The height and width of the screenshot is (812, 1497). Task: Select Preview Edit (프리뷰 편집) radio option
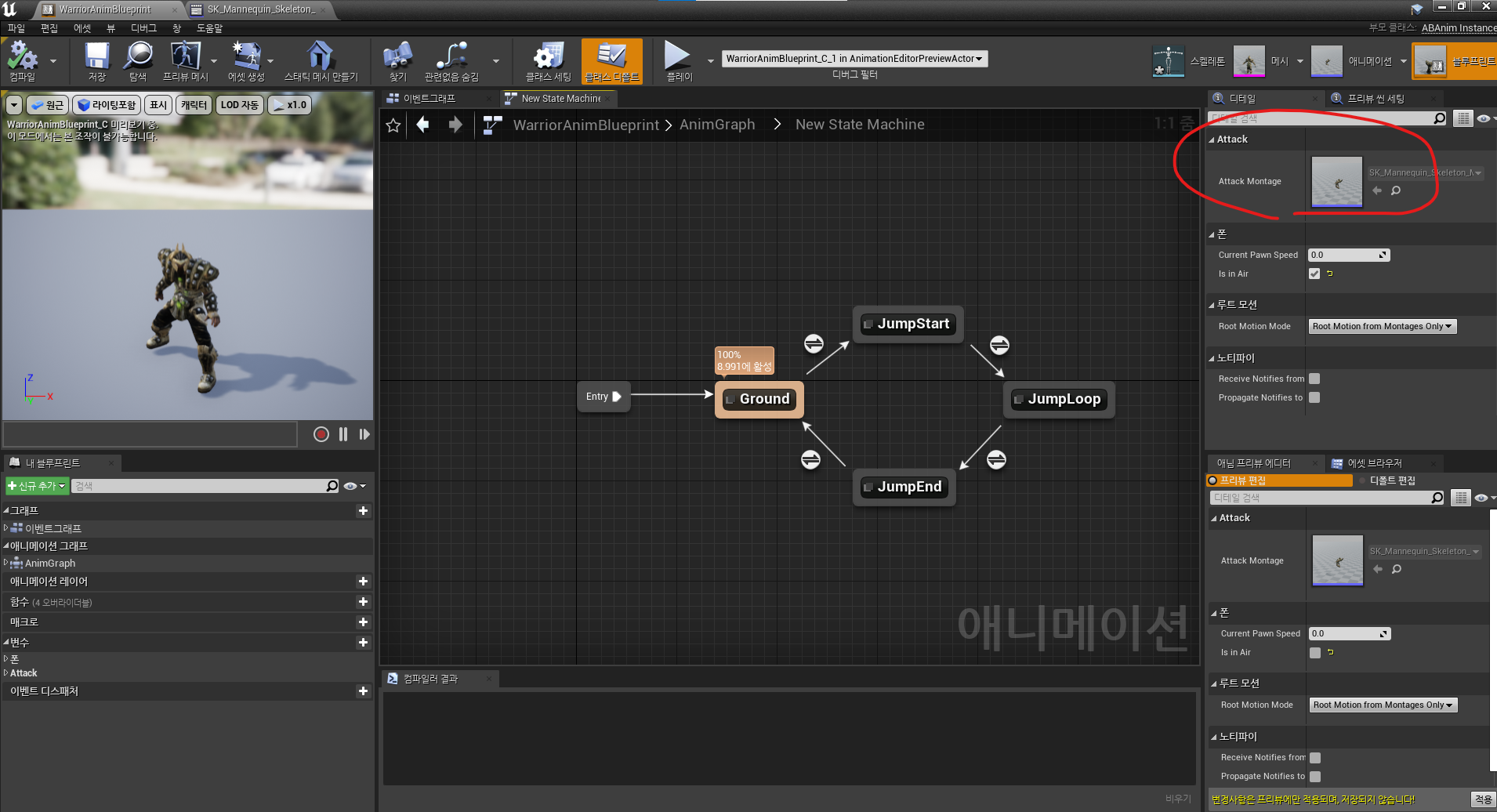point(1279,480)
